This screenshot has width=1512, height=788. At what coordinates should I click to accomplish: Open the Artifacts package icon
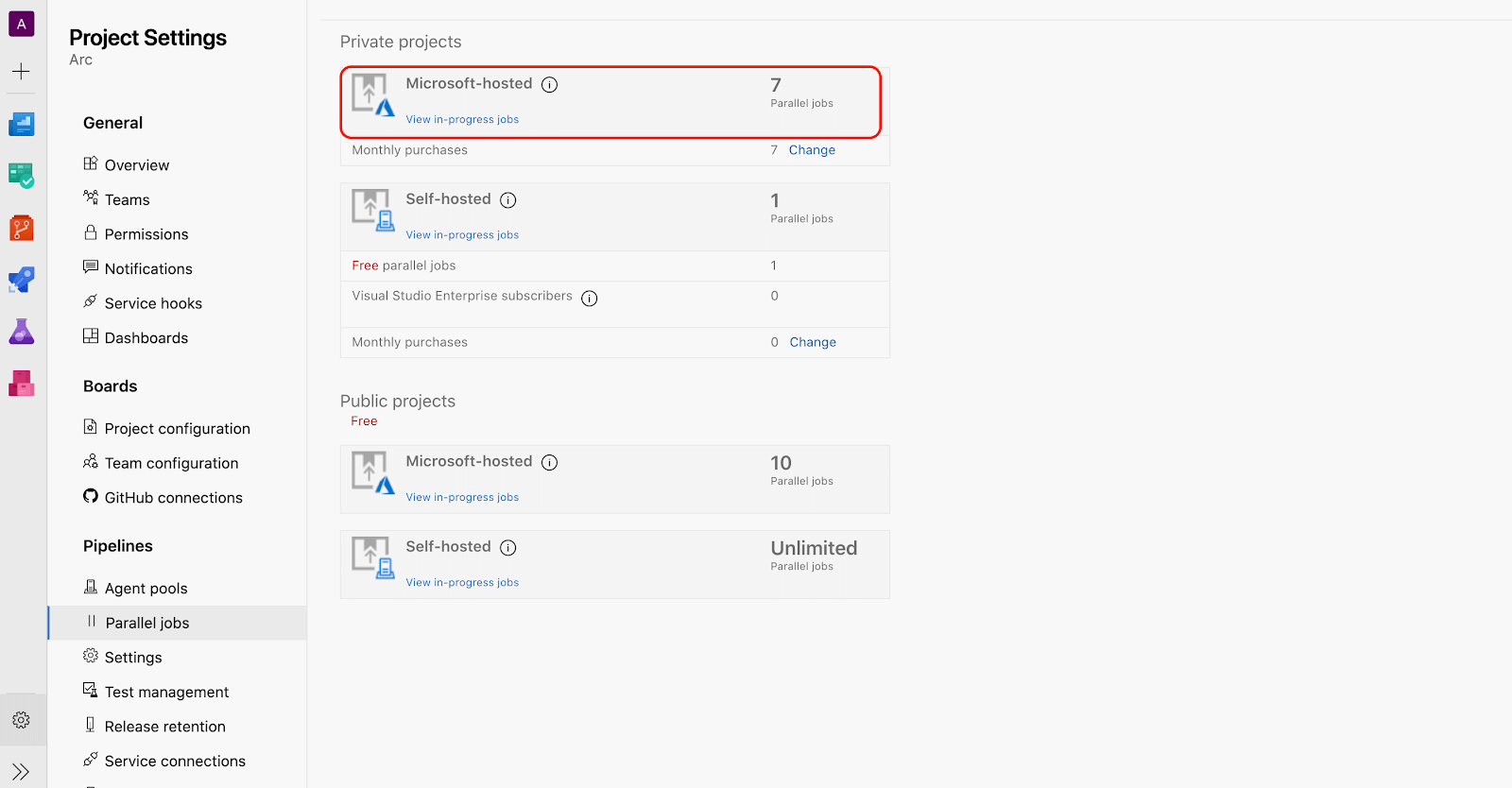pos(21,383)
